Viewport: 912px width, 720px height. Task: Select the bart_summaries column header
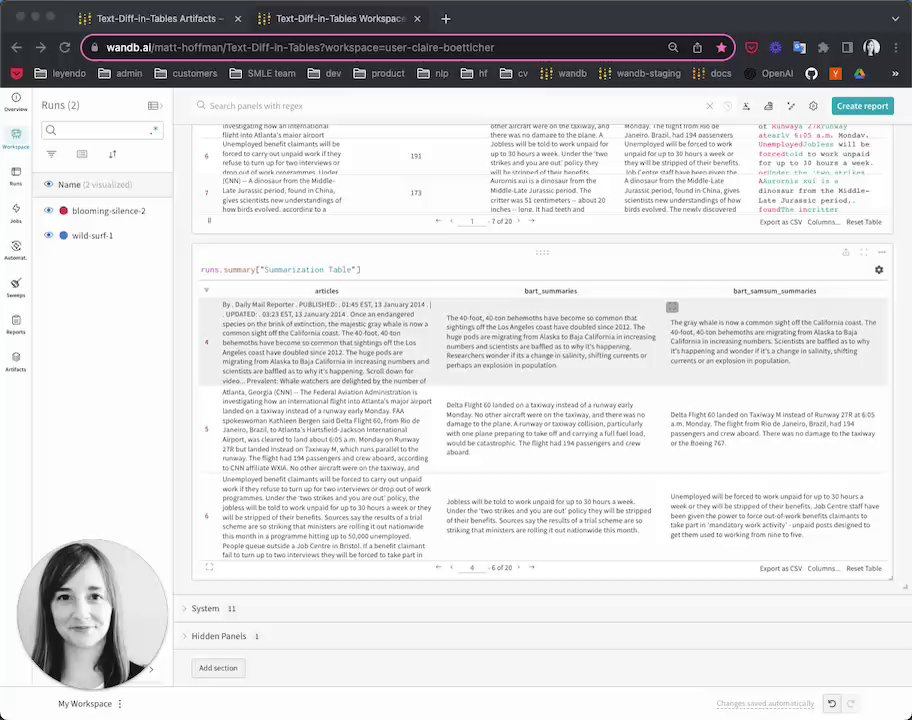pos(551,291)
